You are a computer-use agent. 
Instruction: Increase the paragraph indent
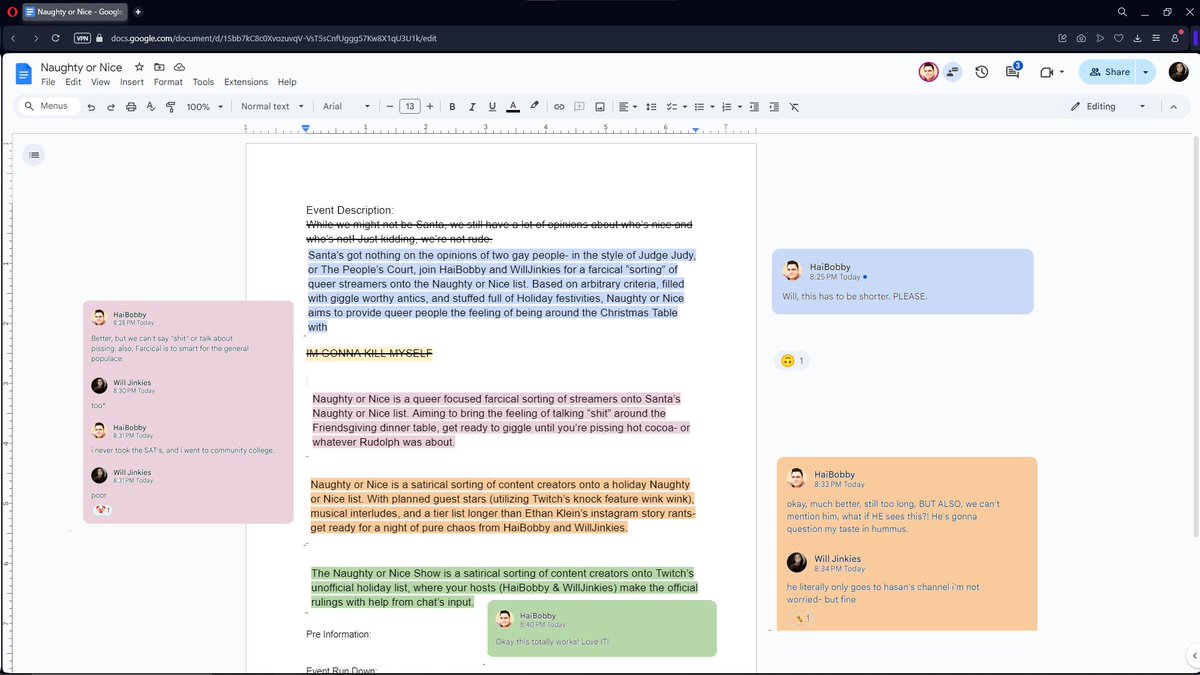pyautogui.click(x=773, y=106)
